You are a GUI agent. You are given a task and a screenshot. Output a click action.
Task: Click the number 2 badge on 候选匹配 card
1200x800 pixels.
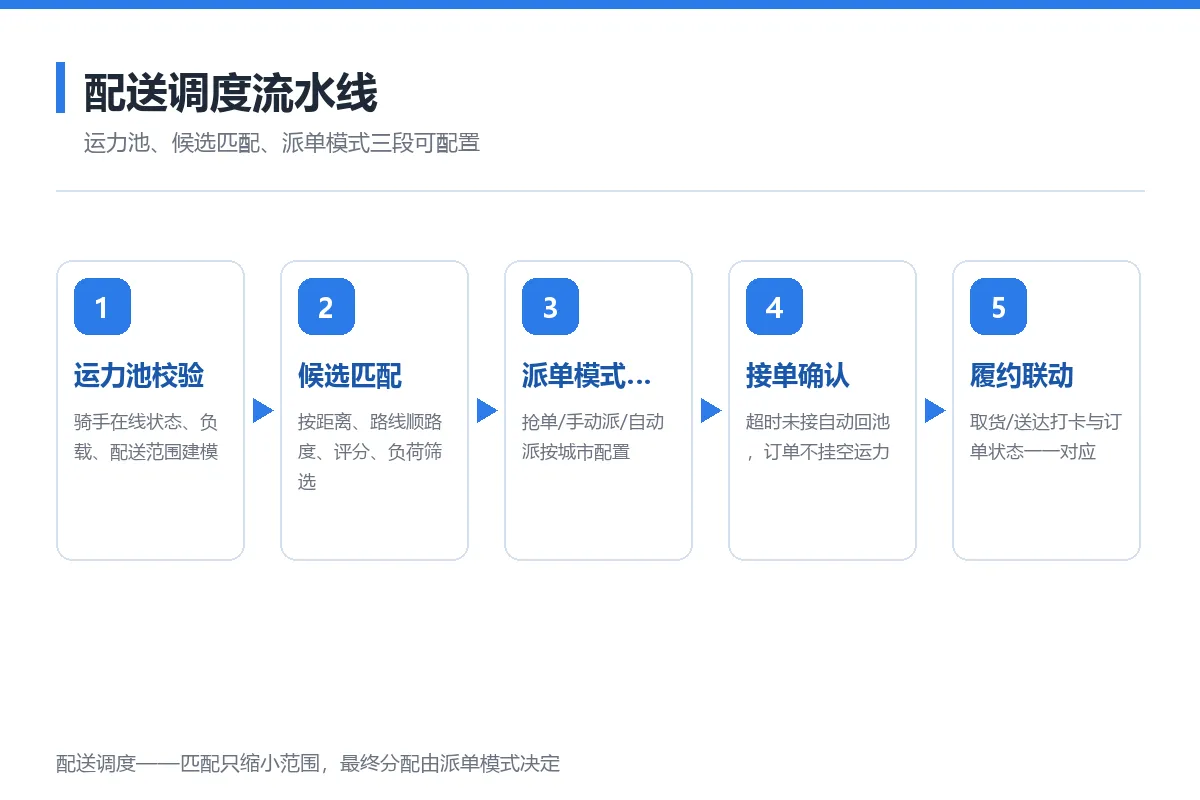(326, 307)
